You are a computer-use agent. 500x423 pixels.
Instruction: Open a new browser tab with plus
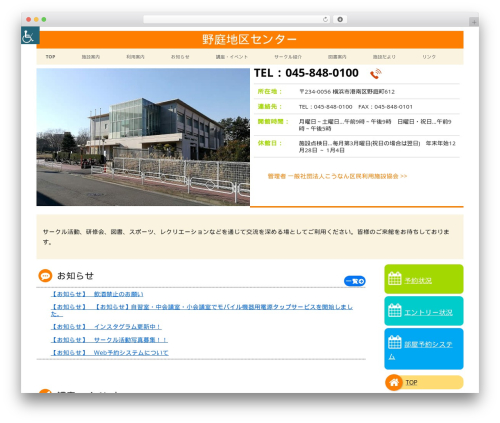[x=474, y=22]
